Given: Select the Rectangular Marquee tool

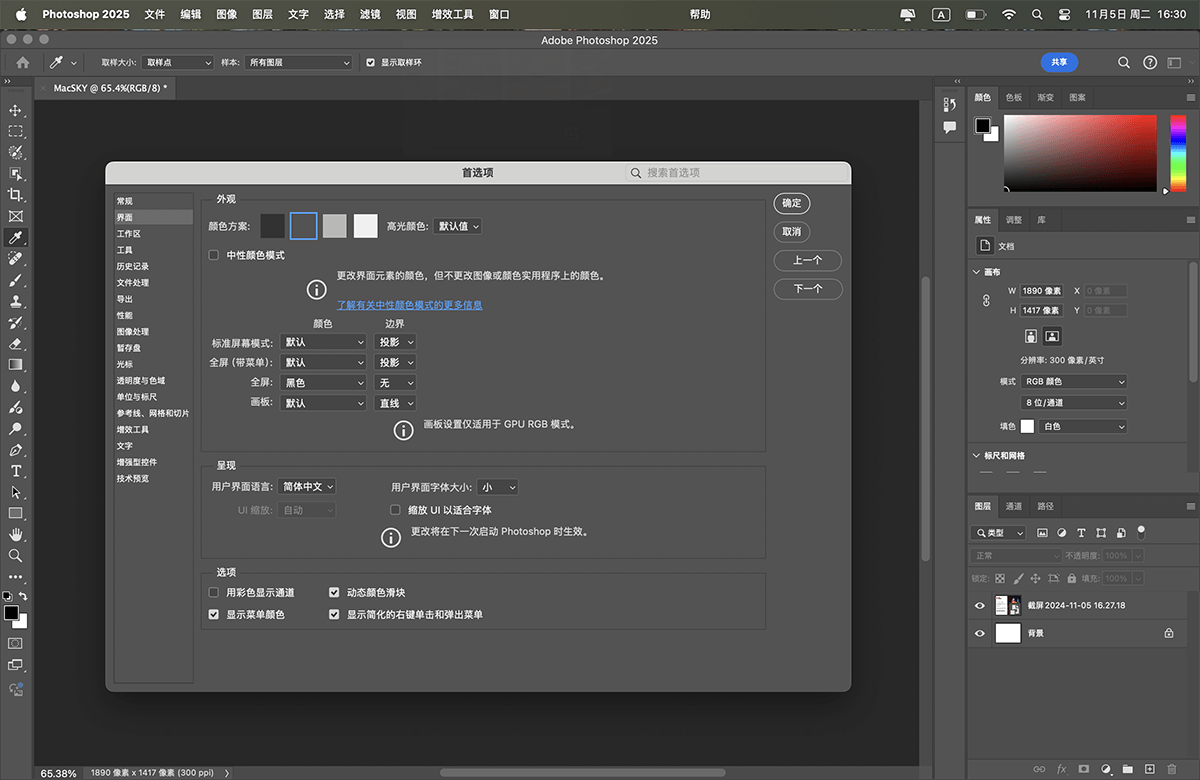Looking at the screenshot, I should click(15, 131).
